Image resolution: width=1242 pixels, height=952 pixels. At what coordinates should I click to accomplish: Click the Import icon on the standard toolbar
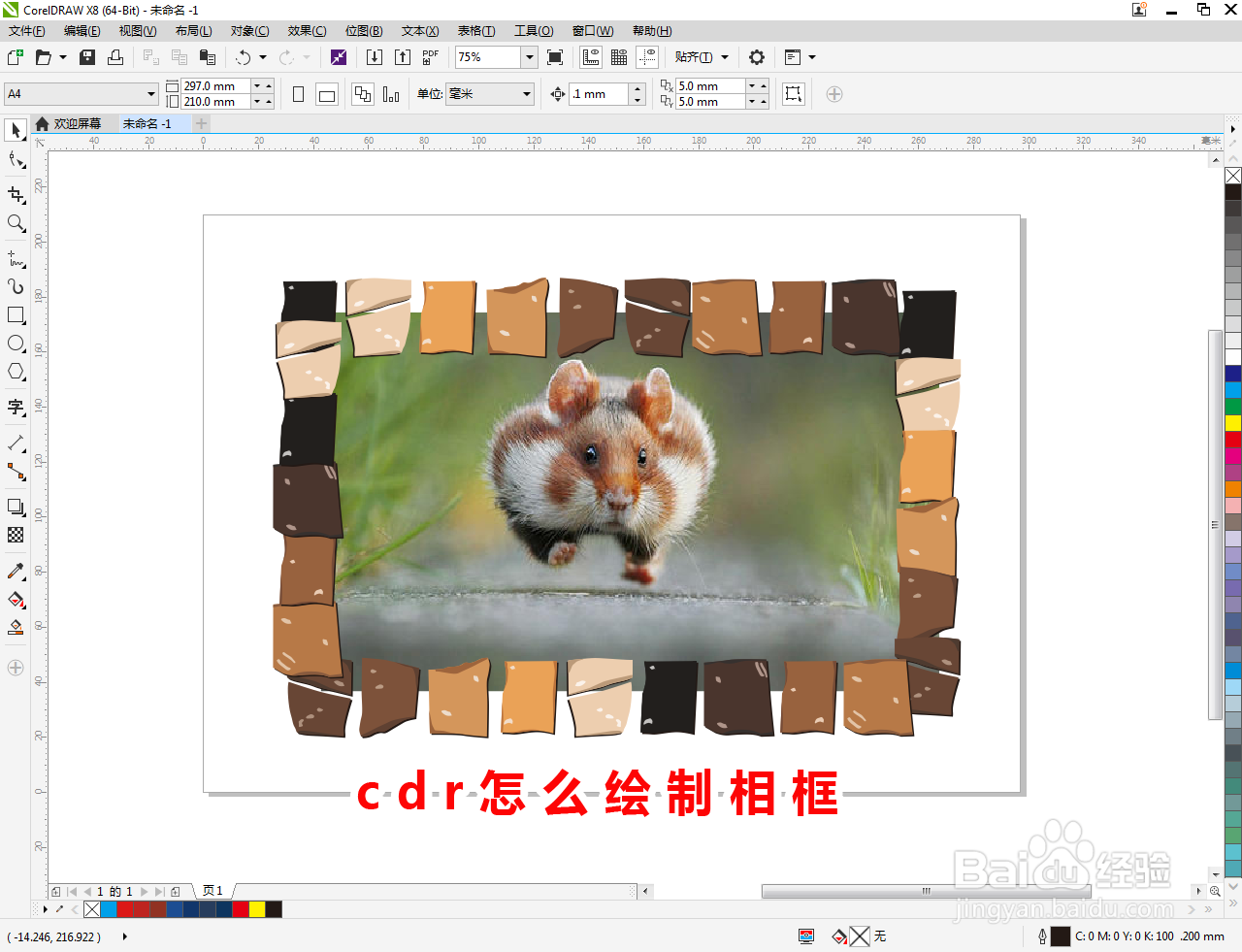pyautogui.click(x=376, y=57)
